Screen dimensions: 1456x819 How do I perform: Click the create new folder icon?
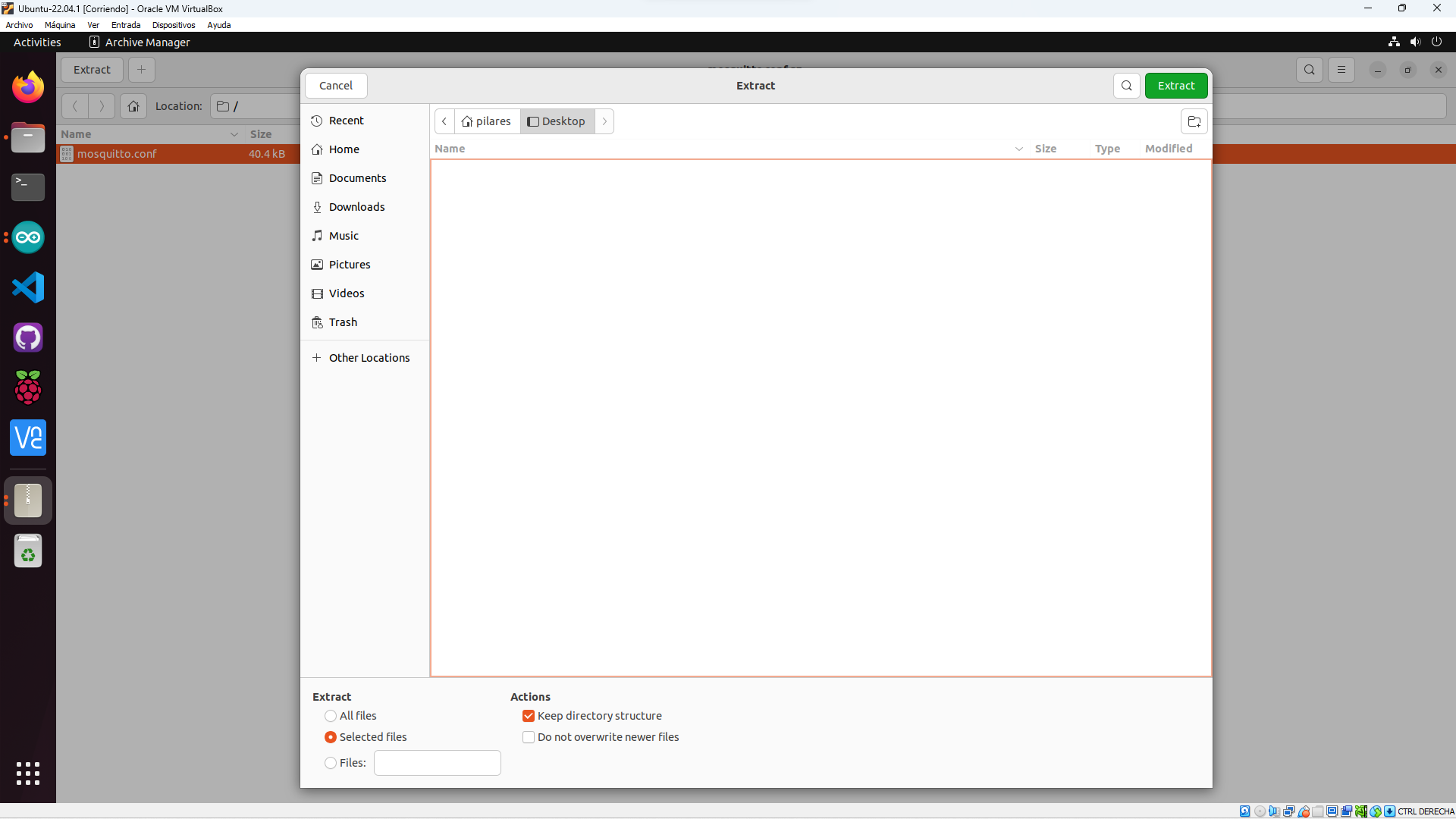1194,121
